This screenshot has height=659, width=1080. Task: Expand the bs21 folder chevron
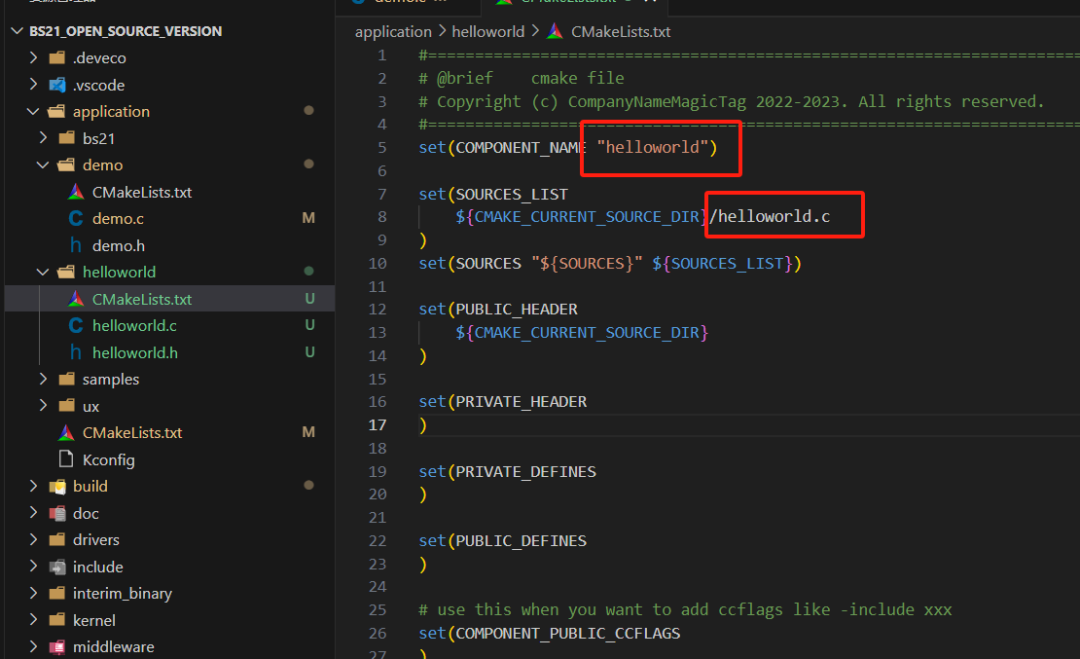(x=43, y=138)
